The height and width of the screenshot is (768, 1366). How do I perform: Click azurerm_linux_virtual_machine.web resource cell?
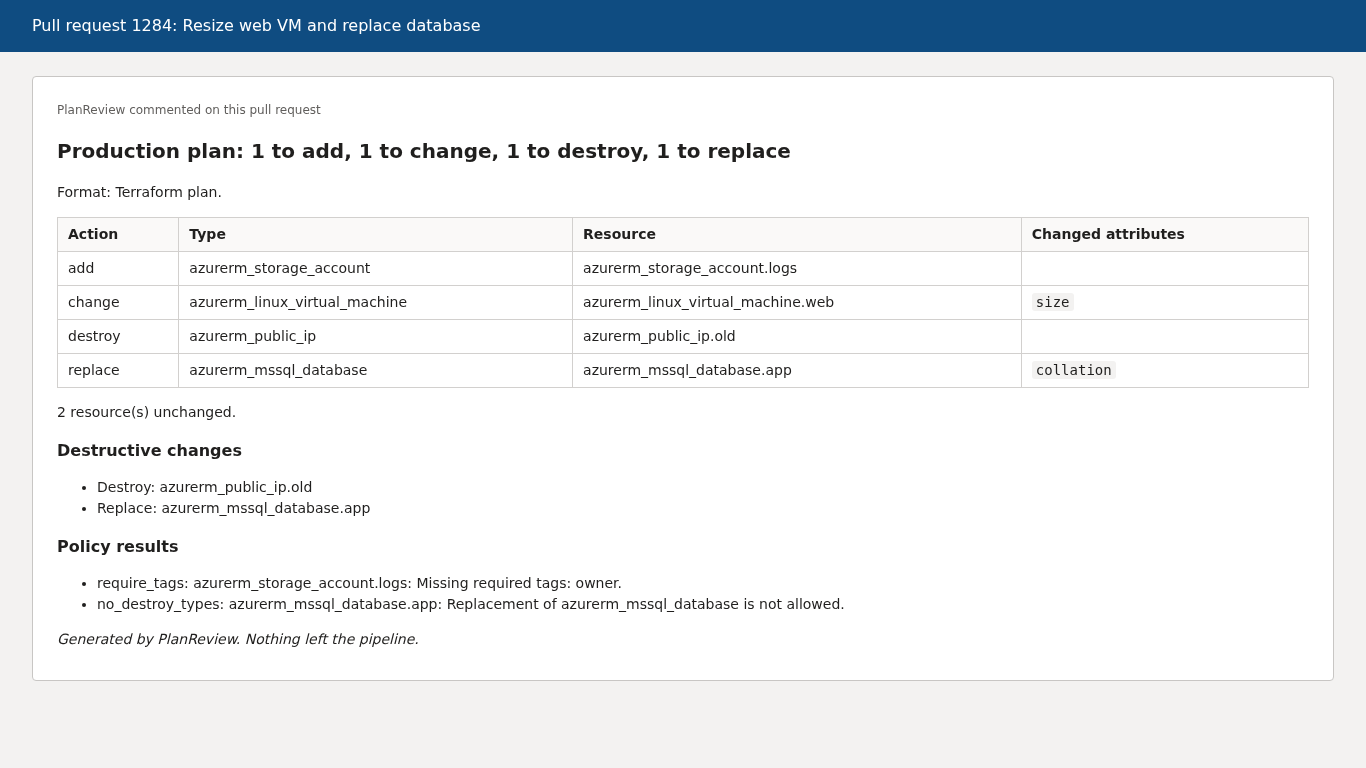(797, 302)
